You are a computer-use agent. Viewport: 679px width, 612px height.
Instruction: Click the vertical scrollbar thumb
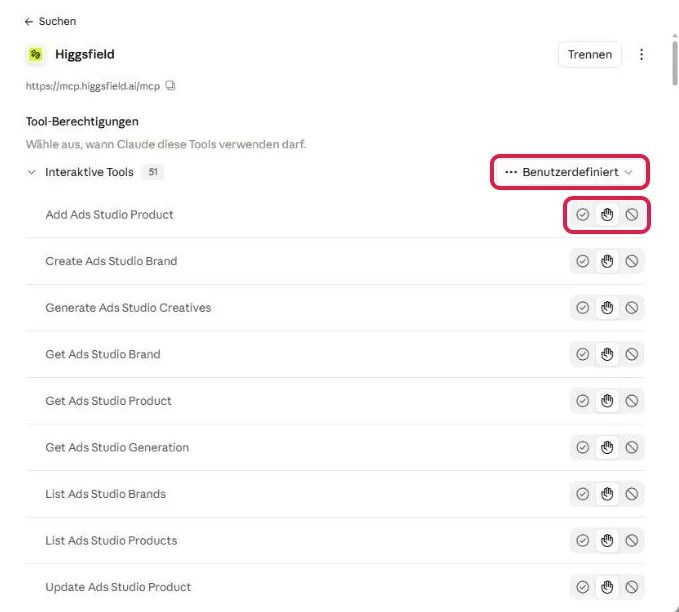coord(675,63)
